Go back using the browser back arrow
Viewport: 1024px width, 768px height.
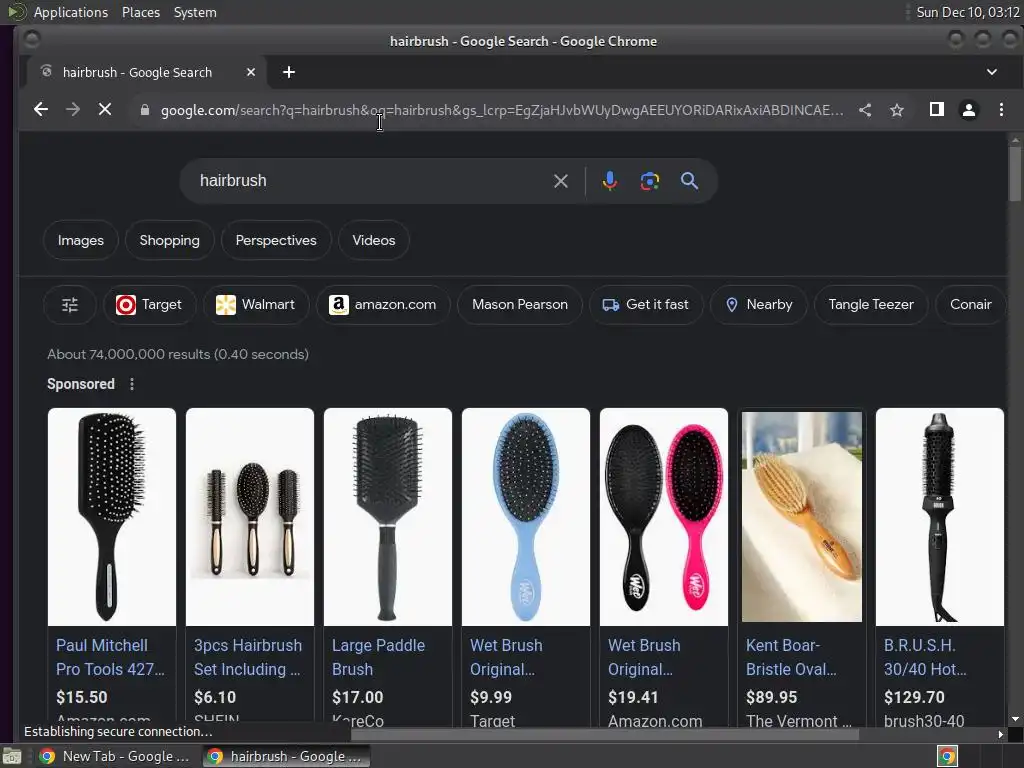pyautogui.click(x=40, y=110)
